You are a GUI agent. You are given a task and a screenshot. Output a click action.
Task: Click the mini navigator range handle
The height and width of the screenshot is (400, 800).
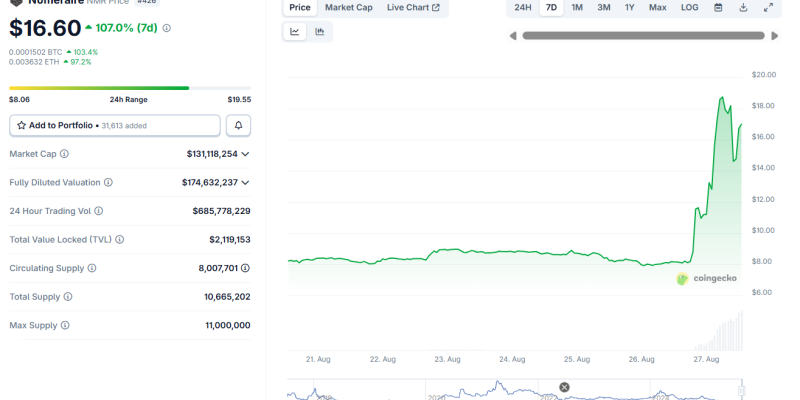(x=742, y=391)
